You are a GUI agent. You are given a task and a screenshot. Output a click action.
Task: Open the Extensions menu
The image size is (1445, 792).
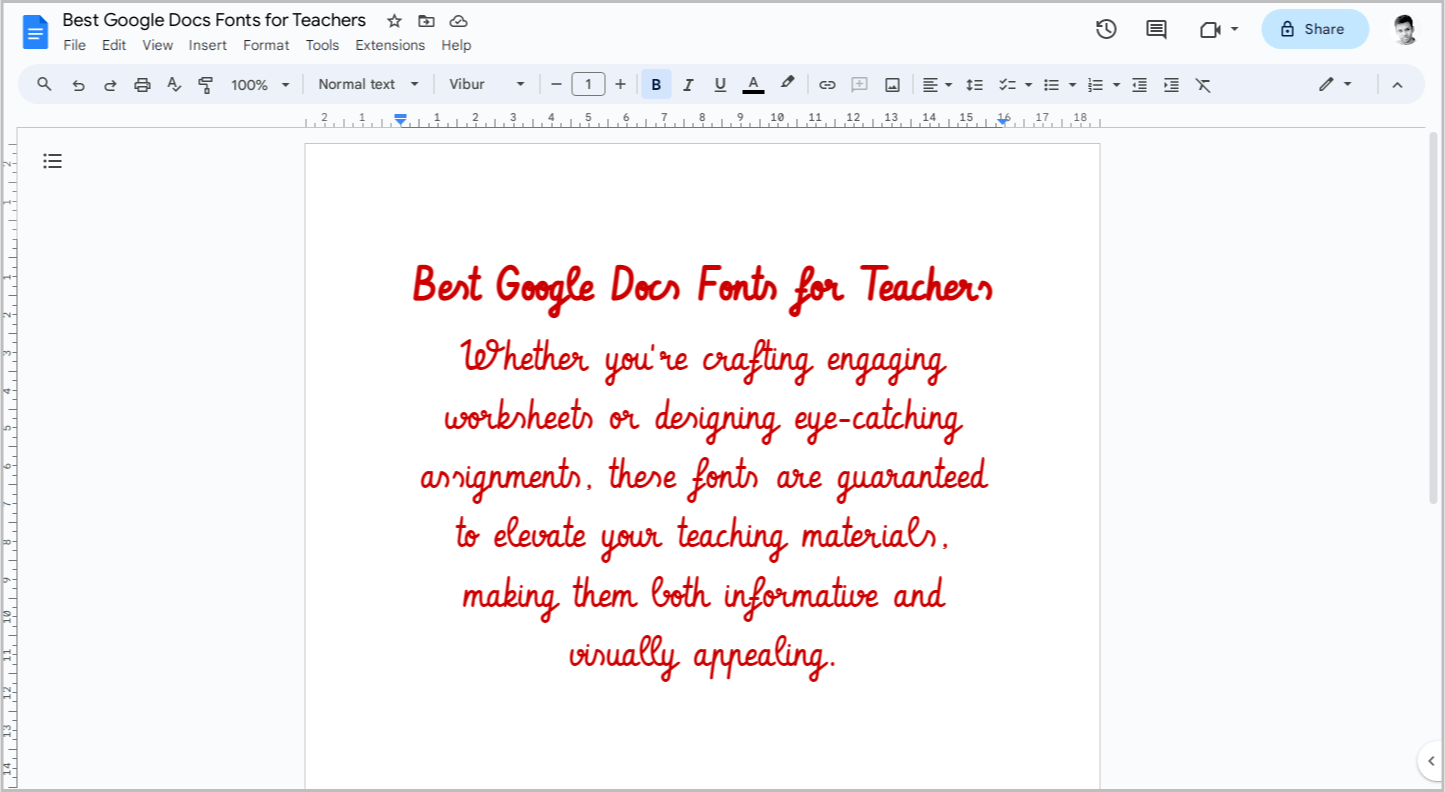[x=390, y=45]
